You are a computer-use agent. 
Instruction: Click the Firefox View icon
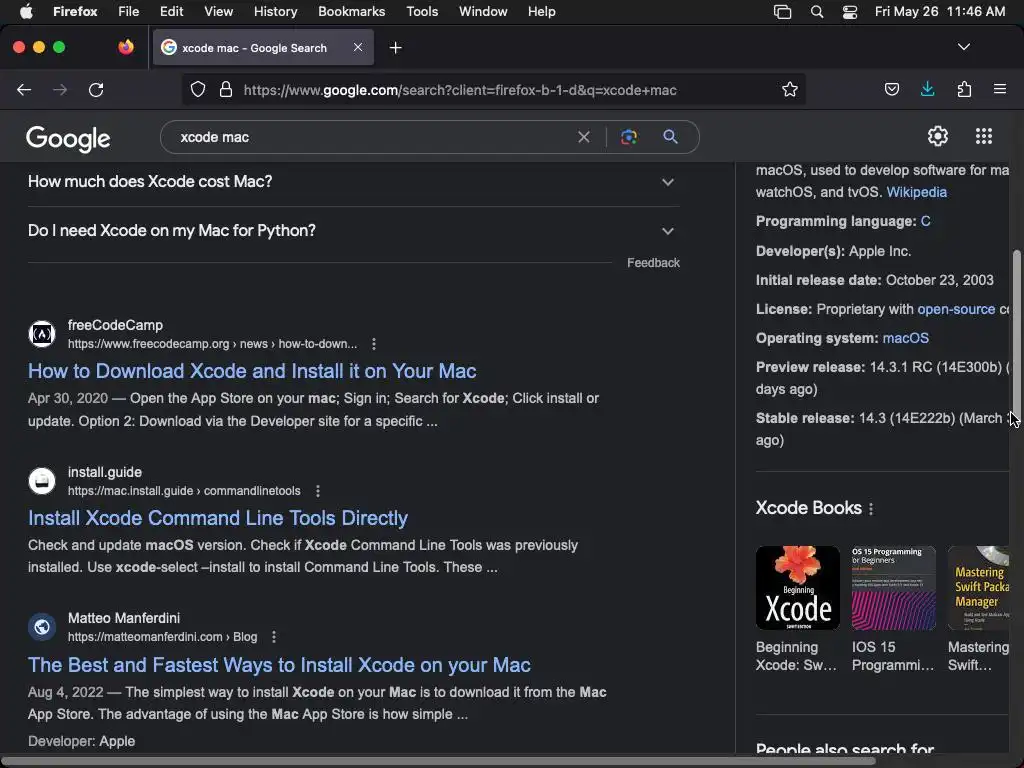[x=126, y=48]
